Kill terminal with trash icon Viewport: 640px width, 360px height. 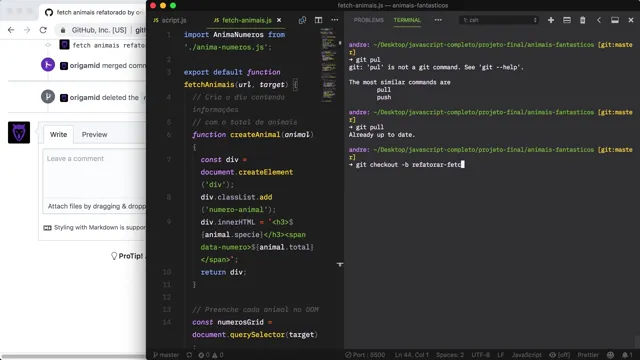coord(582,20)
